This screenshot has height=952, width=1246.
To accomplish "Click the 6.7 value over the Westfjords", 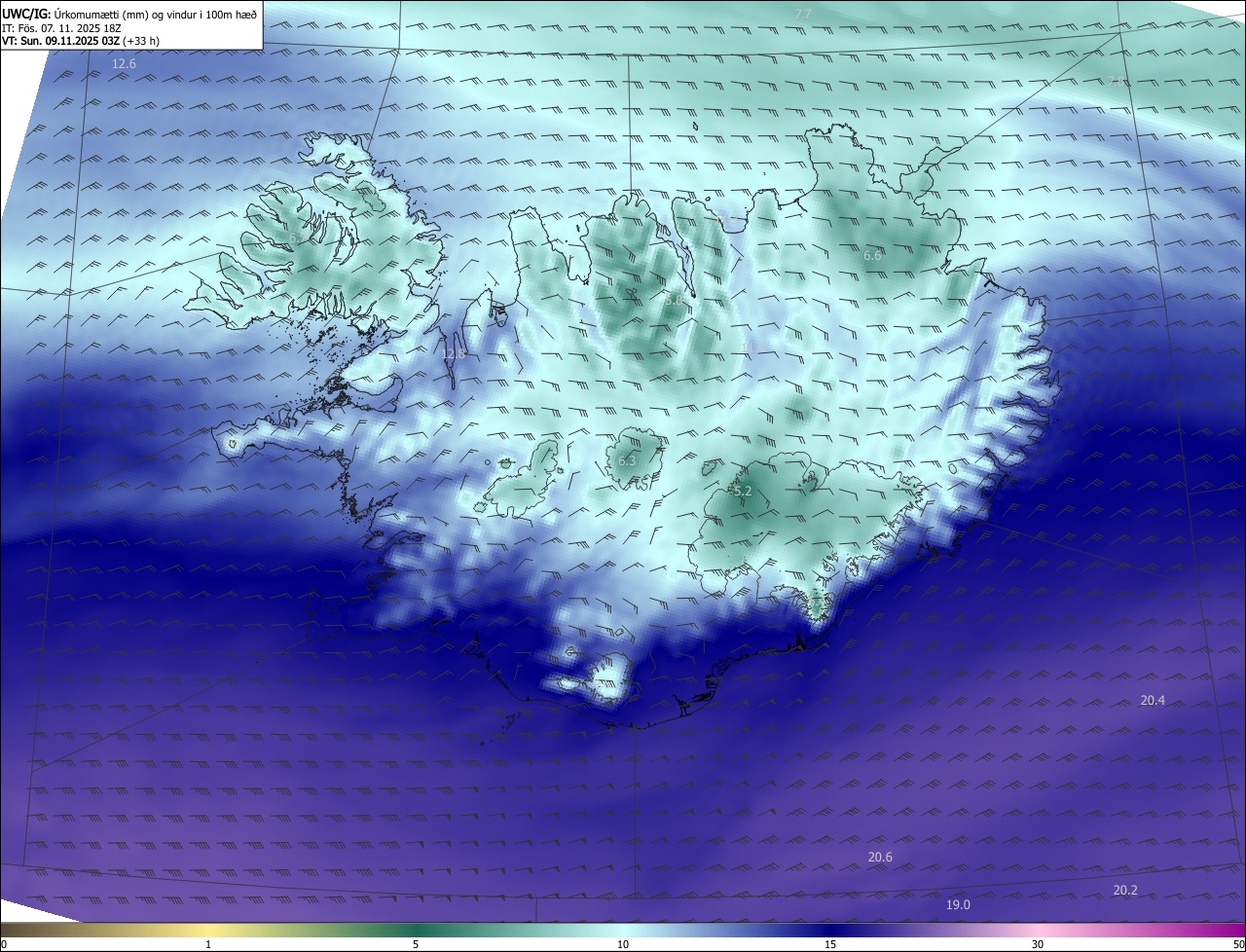I will click(x=297, y=238).
